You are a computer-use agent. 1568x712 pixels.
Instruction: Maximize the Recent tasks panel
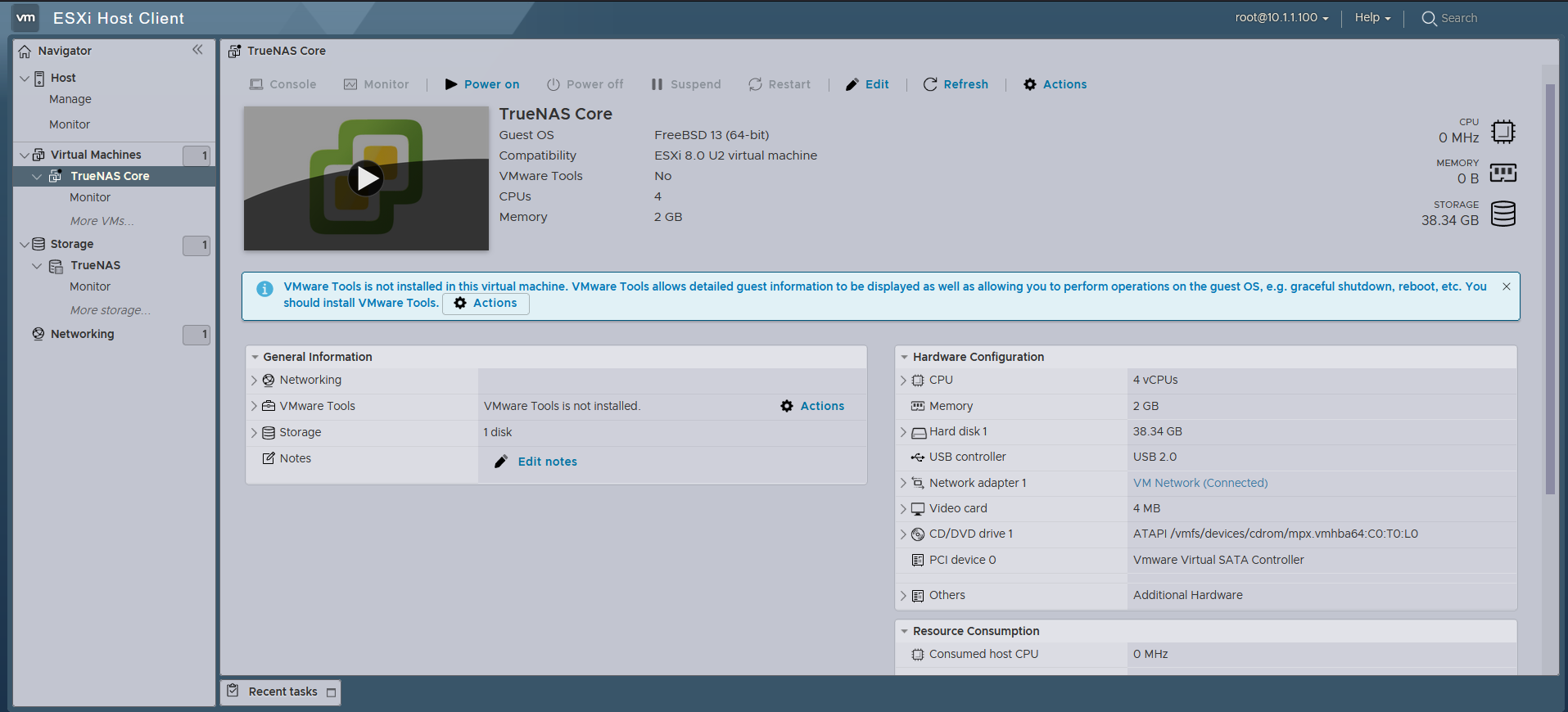click(x=331, y=692)
